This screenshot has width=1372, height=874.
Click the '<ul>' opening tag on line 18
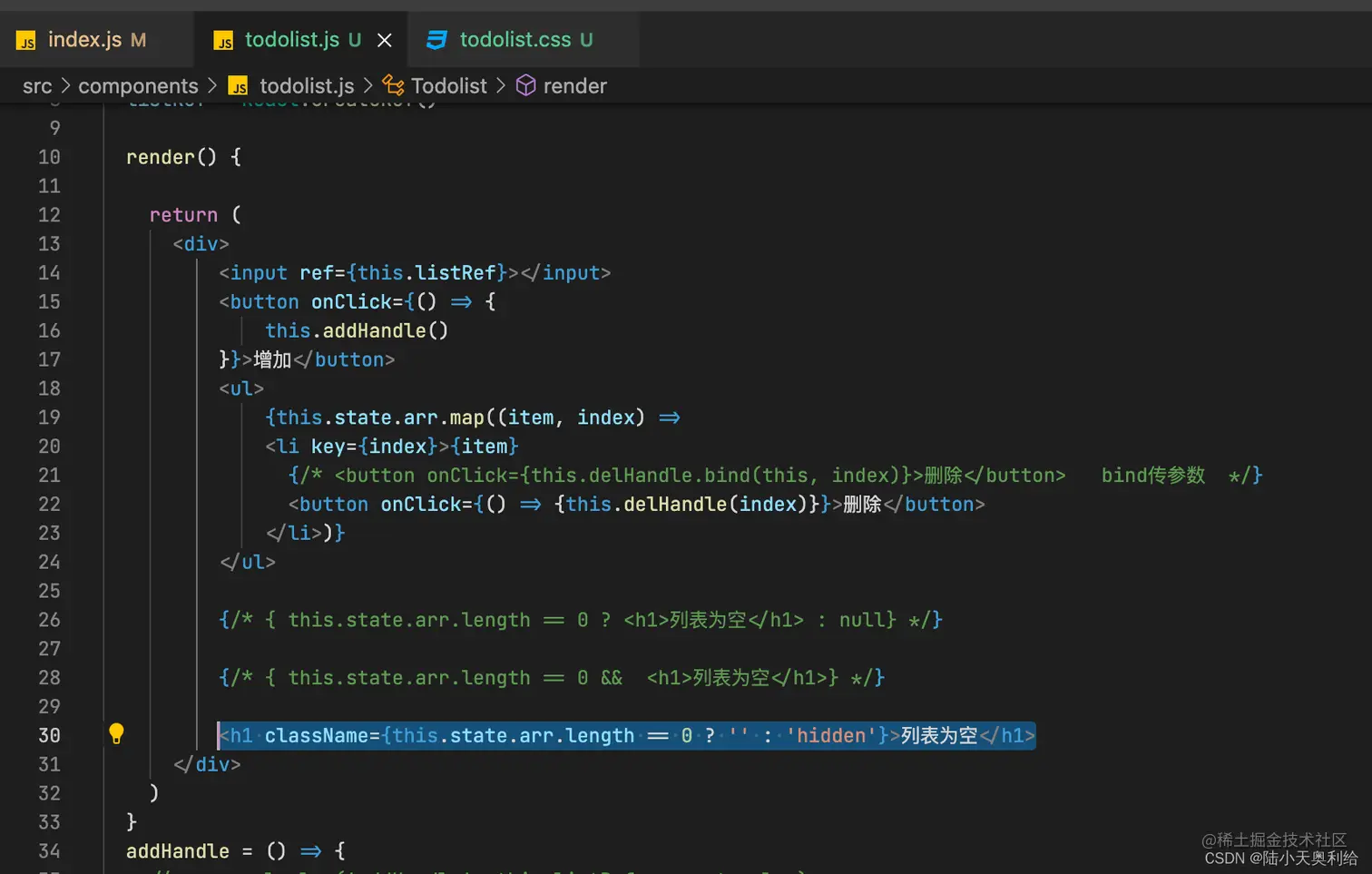coord(241,389)
